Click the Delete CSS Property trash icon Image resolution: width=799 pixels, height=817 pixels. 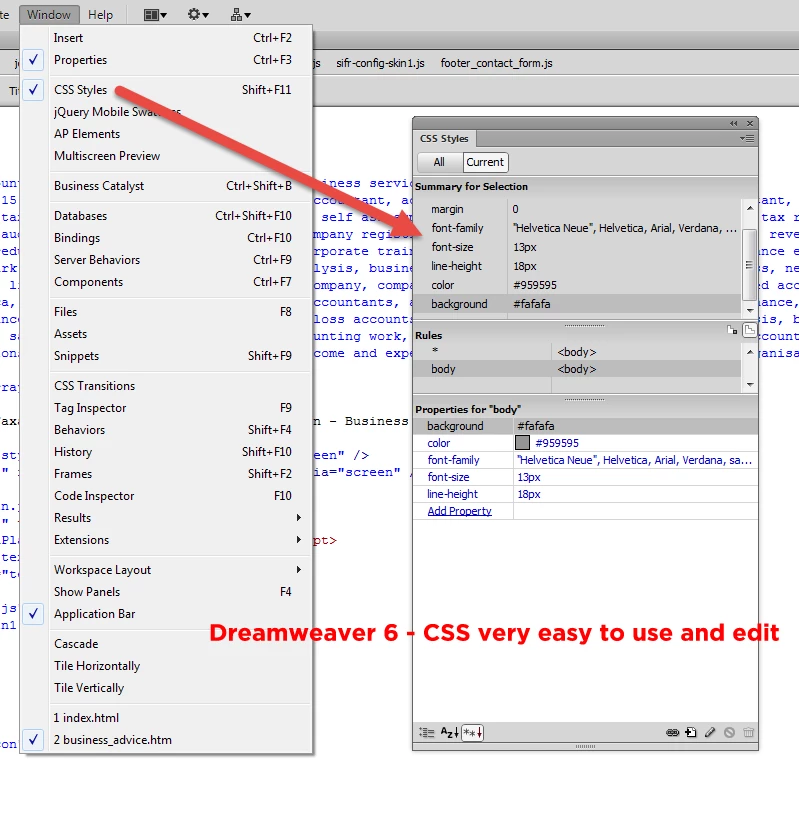[x=748, y=733]
